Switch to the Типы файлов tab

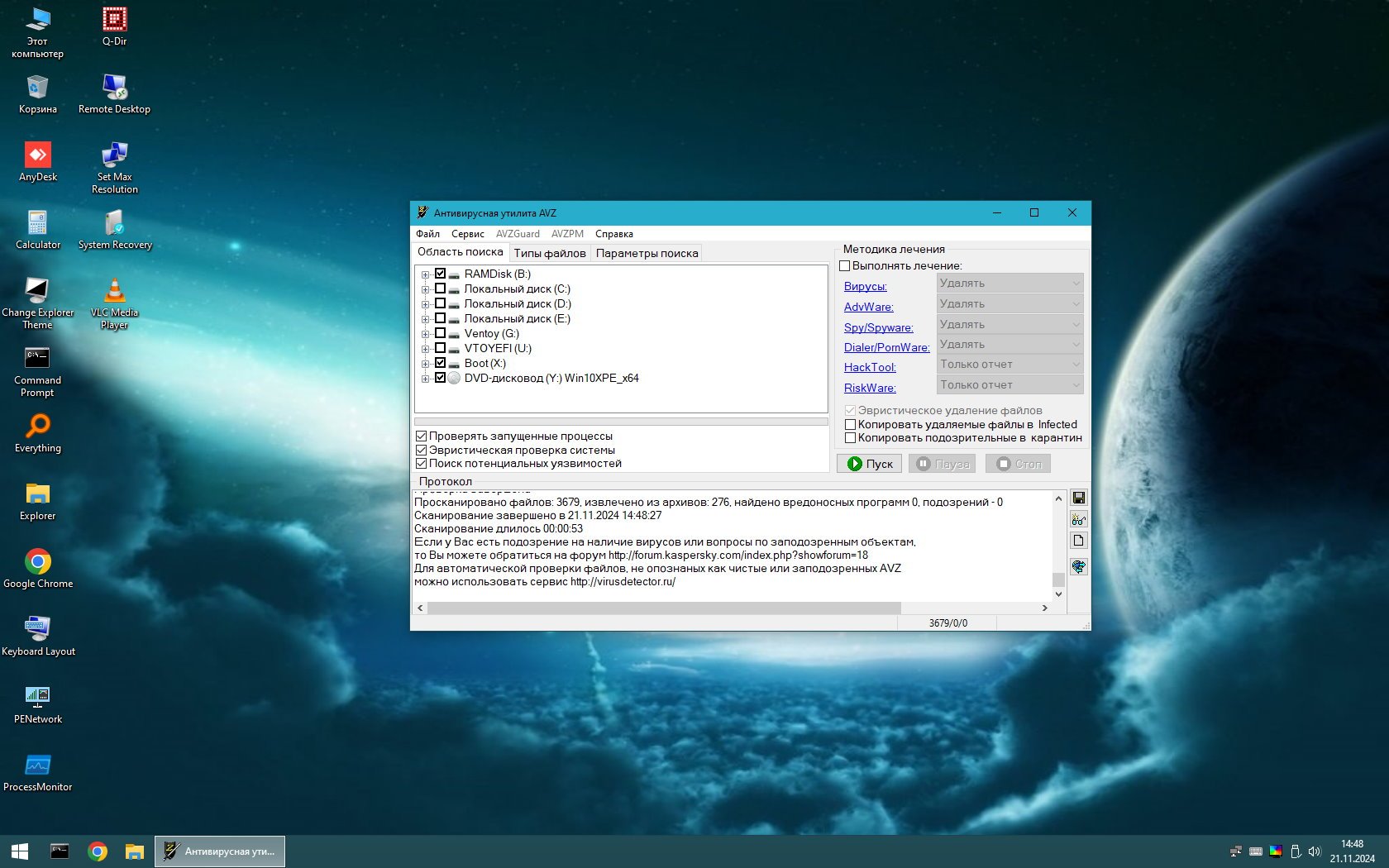[549, 254]
